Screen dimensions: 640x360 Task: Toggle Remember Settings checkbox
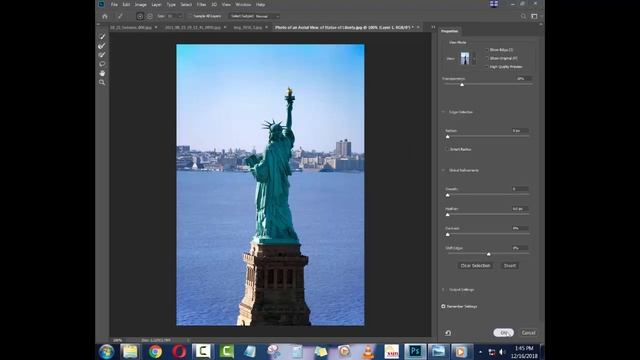(443, 306)
